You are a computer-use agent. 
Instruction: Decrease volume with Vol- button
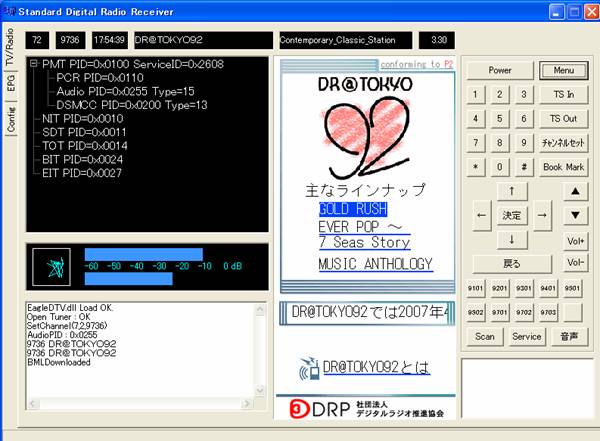pos(575,263)
